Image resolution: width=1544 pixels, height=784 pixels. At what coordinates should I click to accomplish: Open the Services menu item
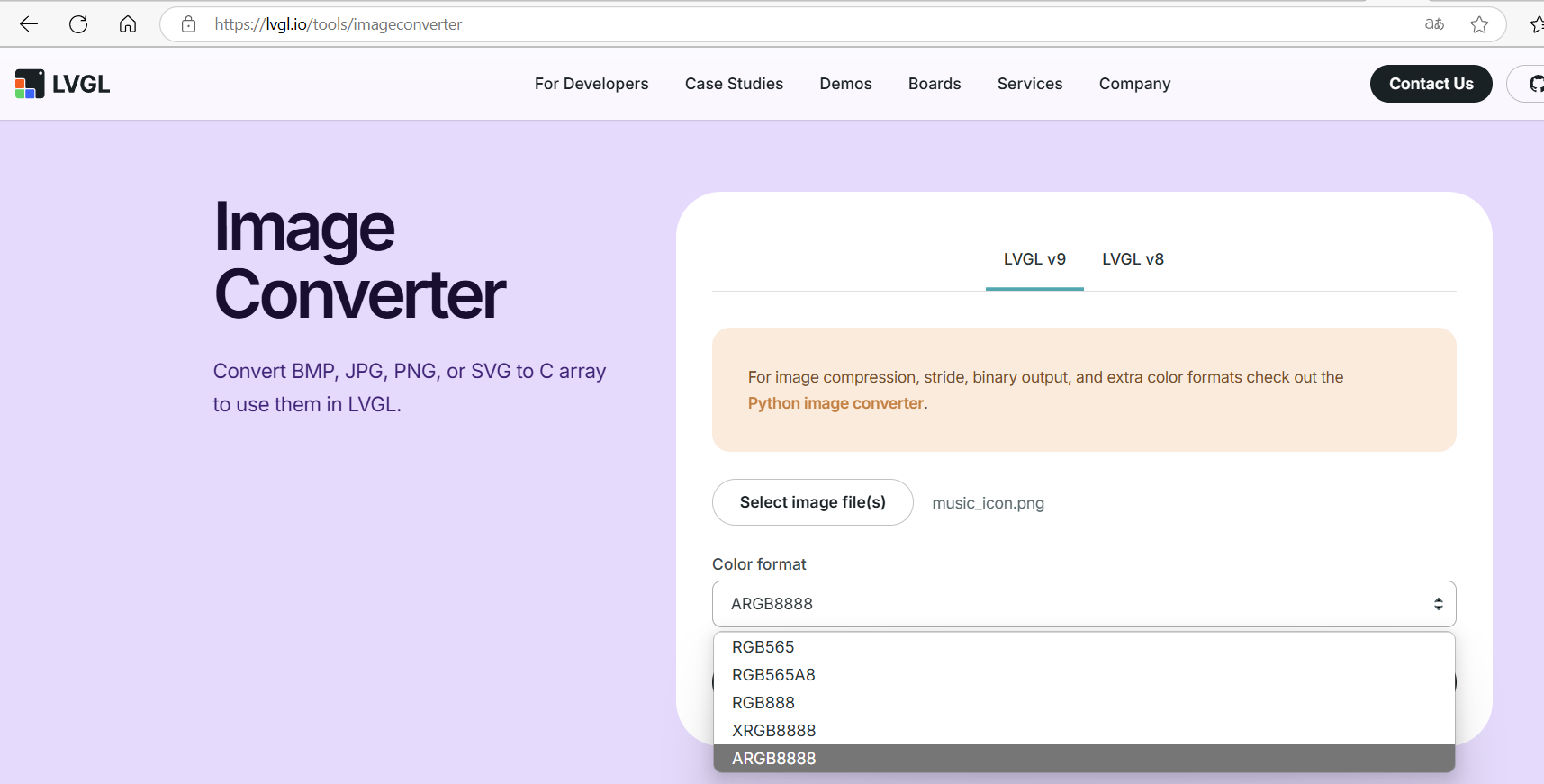[x=1030, y=84]
